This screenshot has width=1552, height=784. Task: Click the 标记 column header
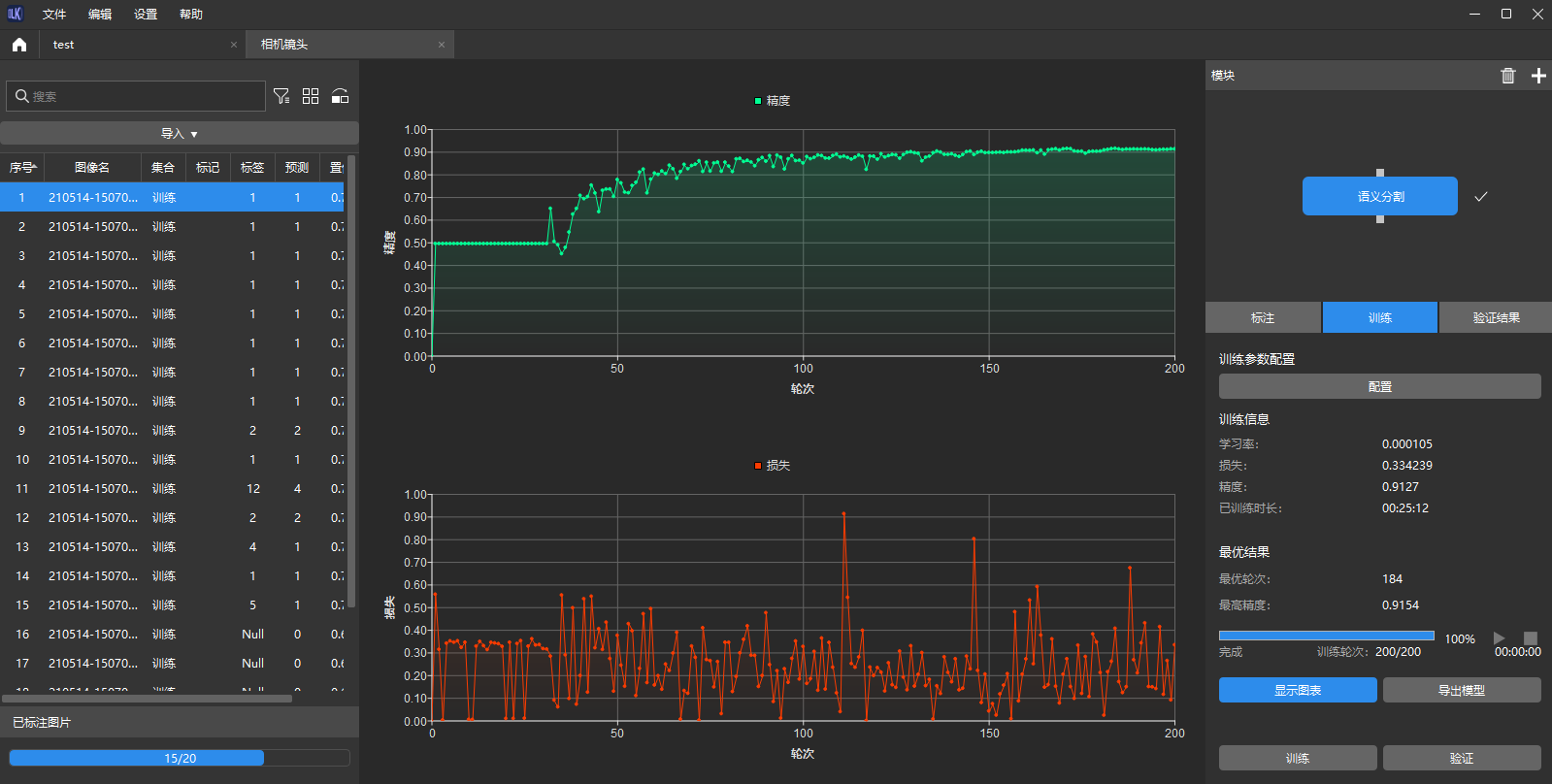(x=208, y=168)
